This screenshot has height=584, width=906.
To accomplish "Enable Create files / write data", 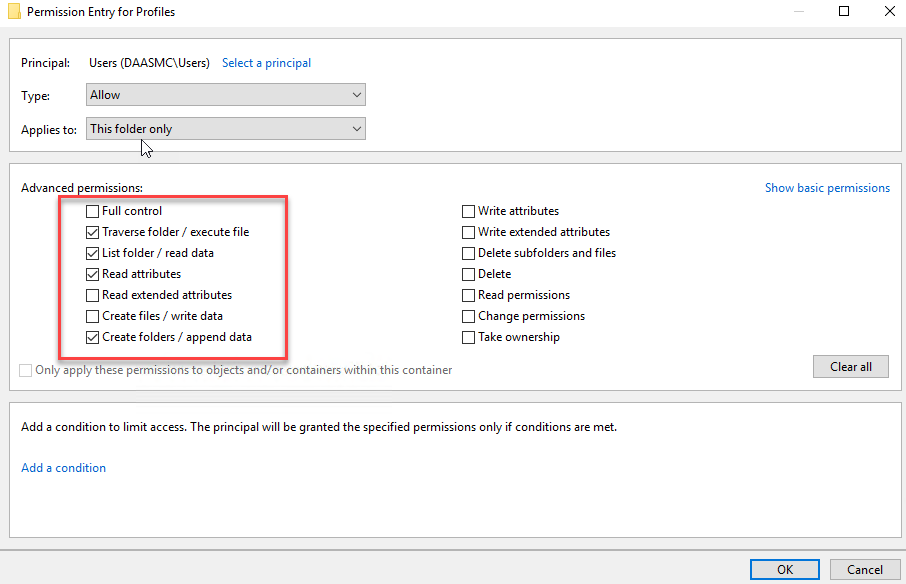I will 93,316.
